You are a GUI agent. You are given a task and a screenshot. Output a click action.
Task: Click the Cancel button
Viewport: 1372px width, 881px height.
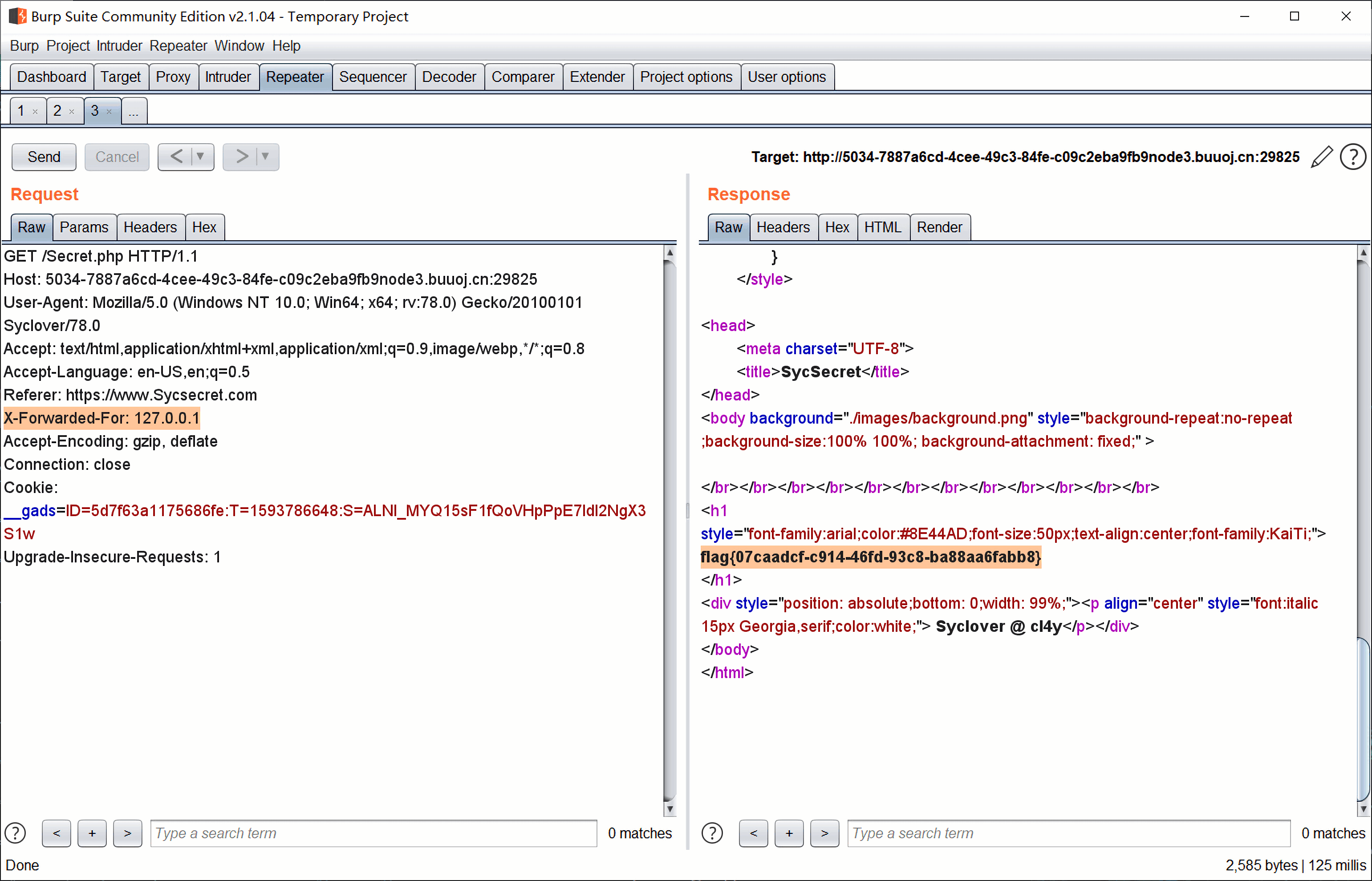117,157
